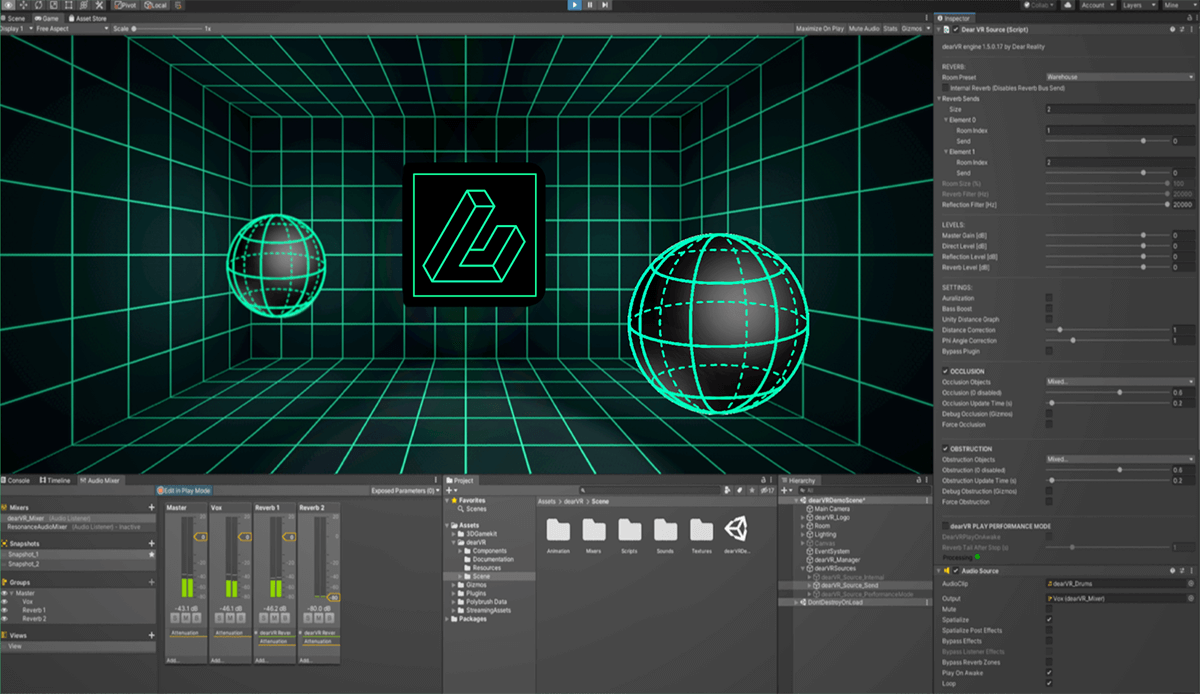Image resolution: width=1200 pixels, height=694 pixels.
Task: Enable the Internal Reverb checkbox
Action: (946, 88)
